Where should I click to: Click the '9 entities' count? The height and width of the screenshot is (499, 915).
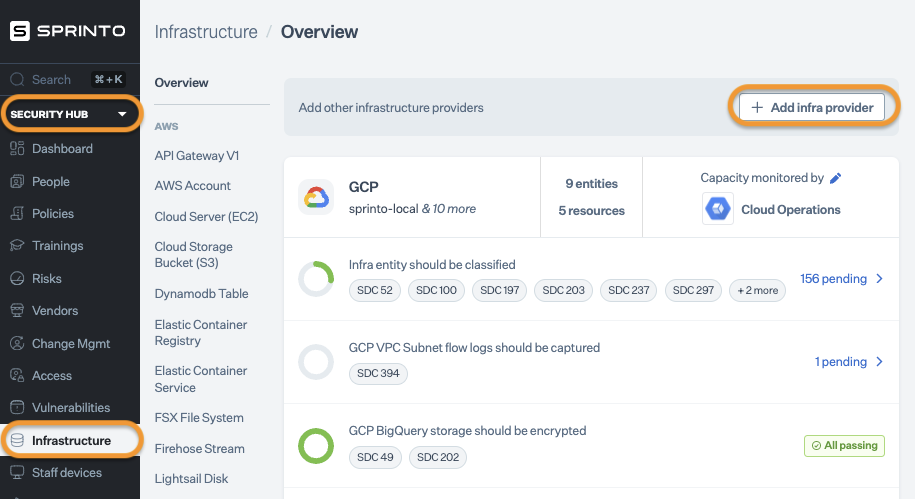[x=592, y=184]
